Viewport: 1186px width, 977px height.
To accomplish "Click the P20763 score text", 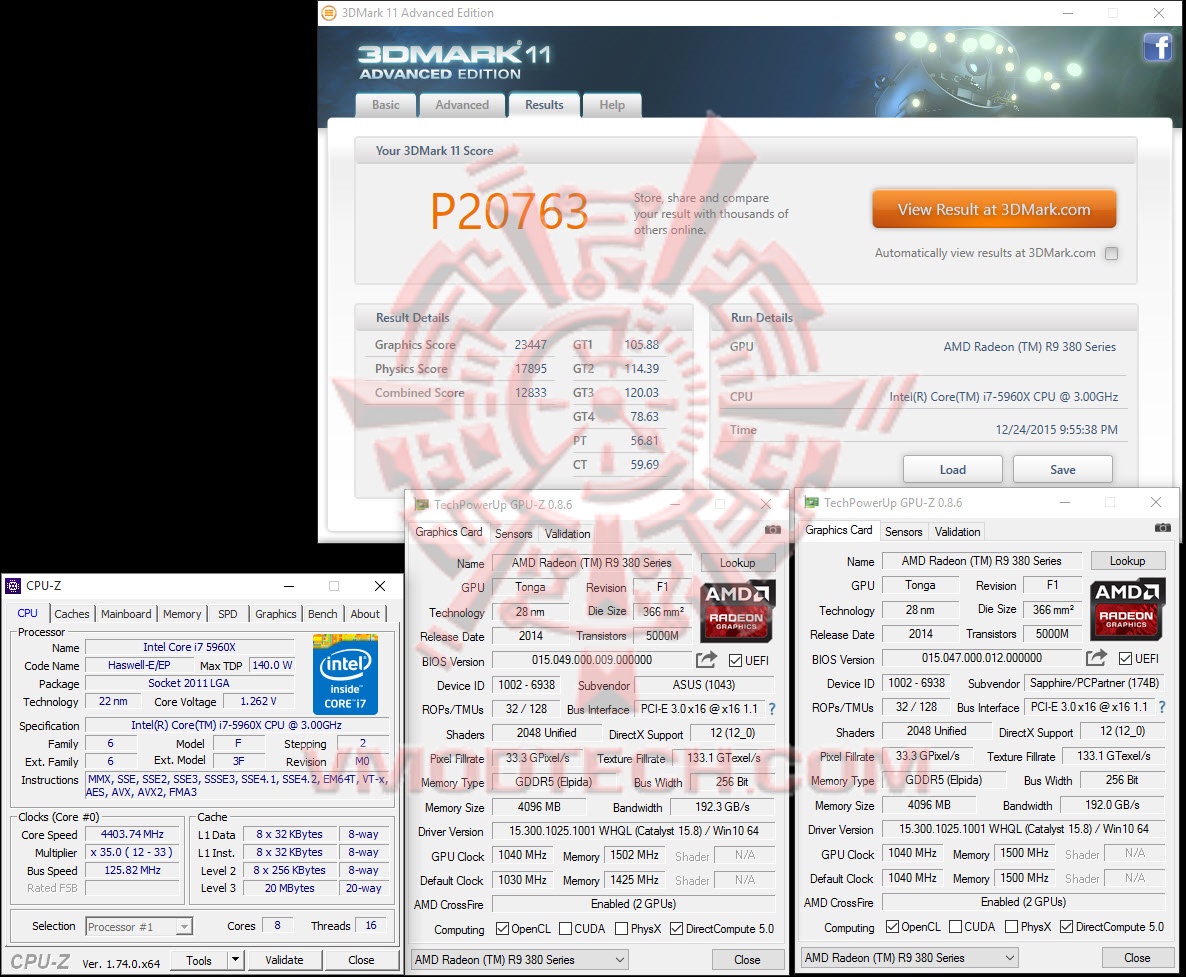I will pos(510,210).
